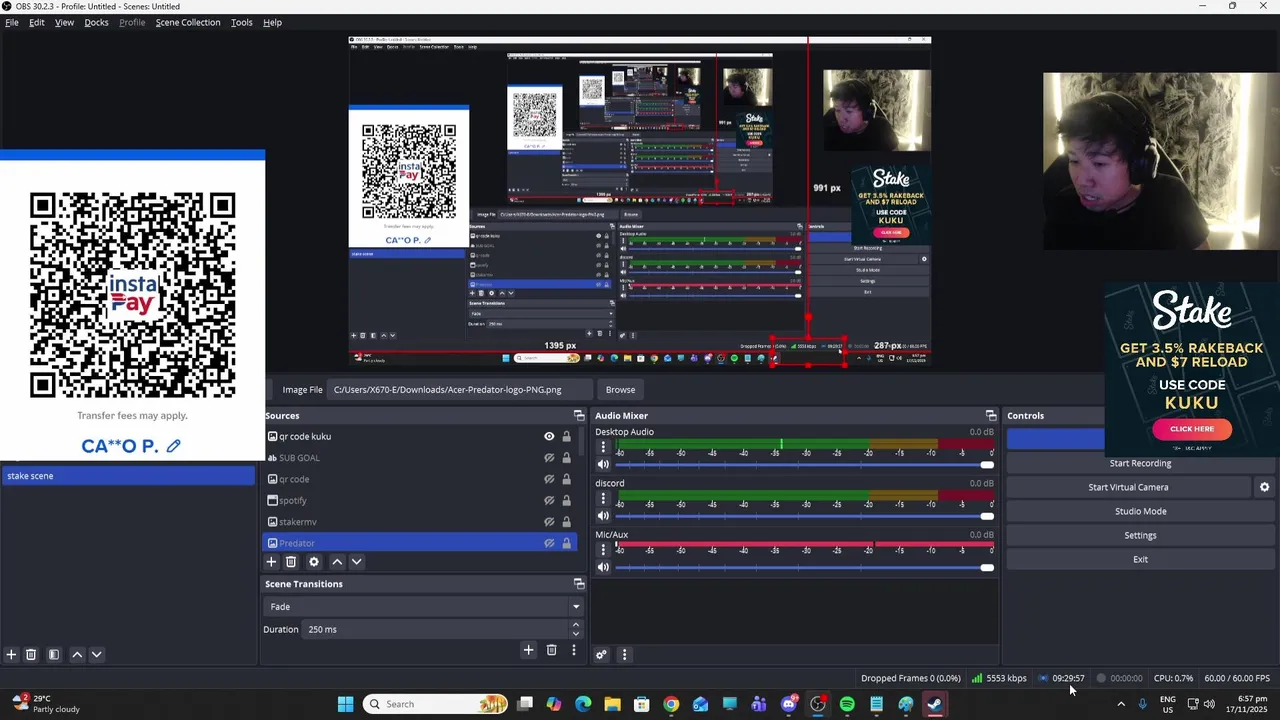Unlock the qr code kuku source
Image resolution: width=1280 pixels, height=720 pixels.
(566, 437)
